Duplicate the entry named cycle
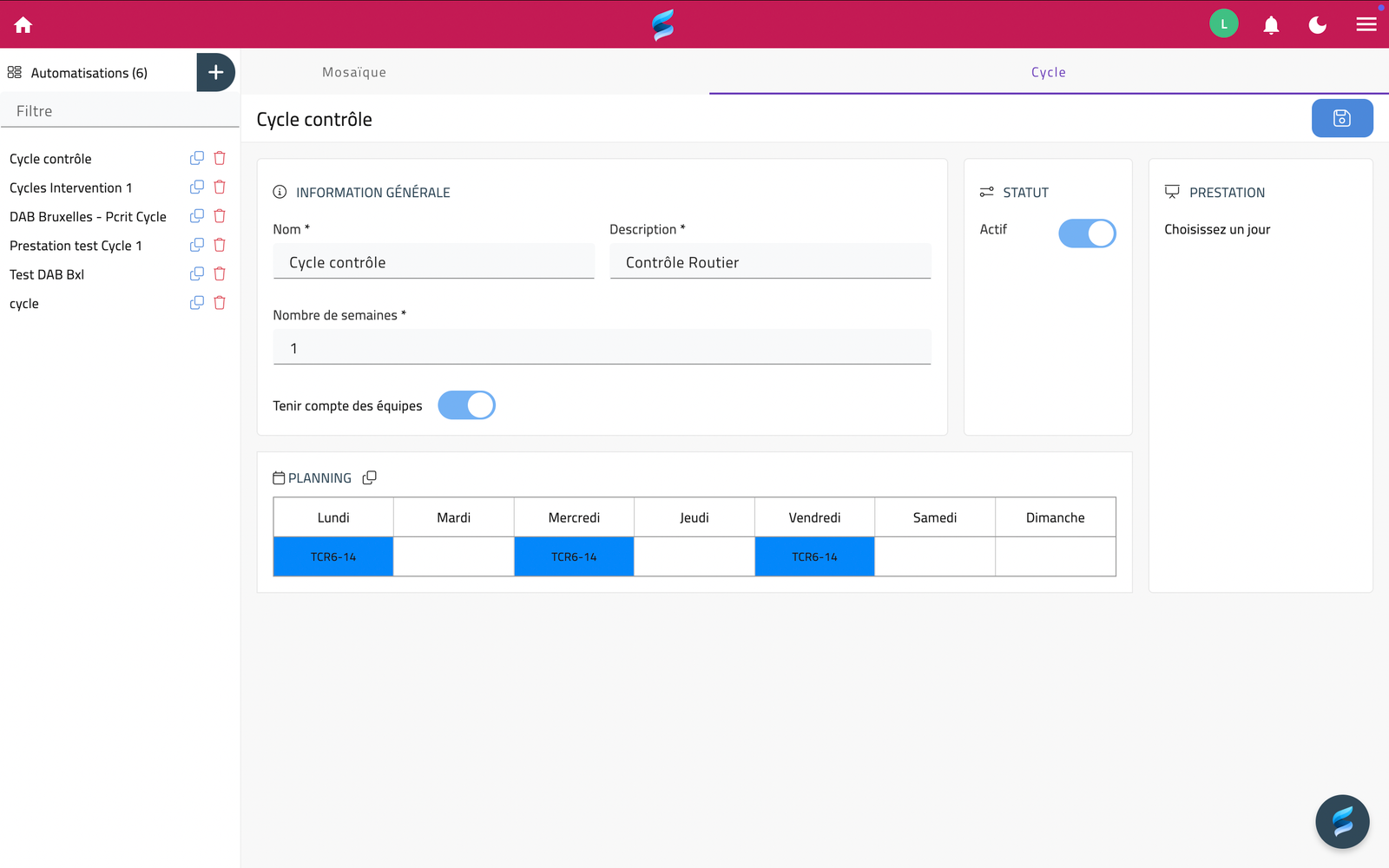Image resolution: width=1389 pixels, height=868 pixels. pos(197,302)
